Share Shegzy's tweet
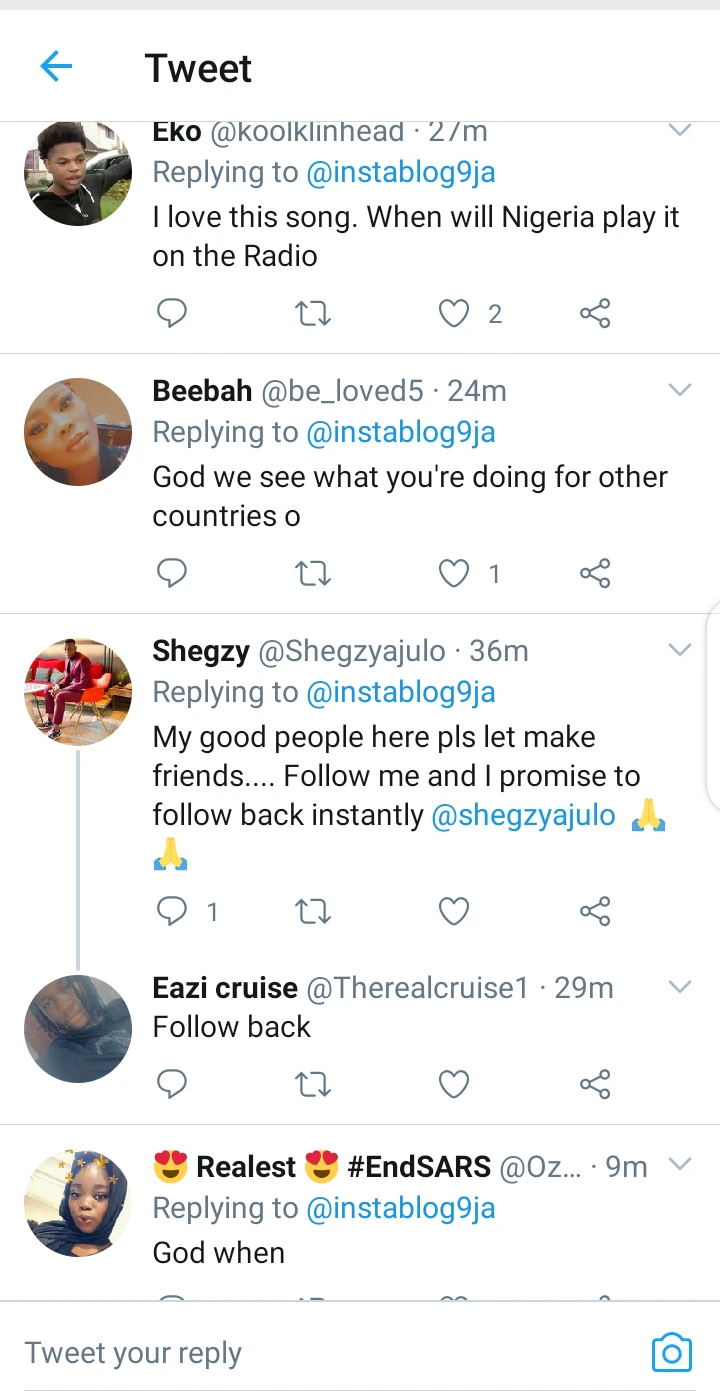The image size is (720, 1391). (x=595, y=911)
